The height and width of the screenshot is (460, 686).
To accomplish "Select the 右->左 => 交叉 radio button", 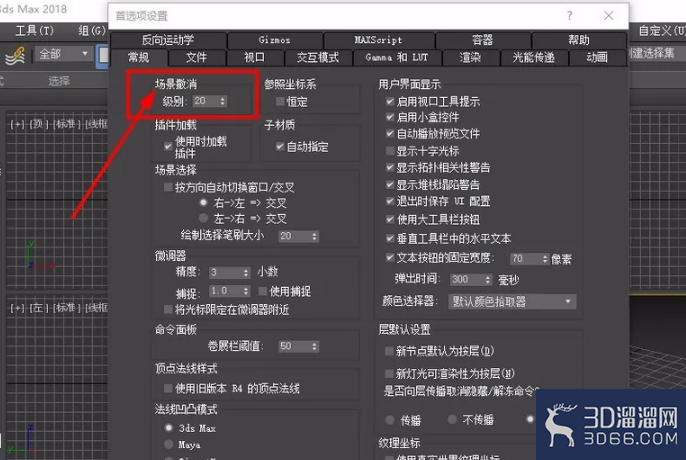I will (203, 203).
